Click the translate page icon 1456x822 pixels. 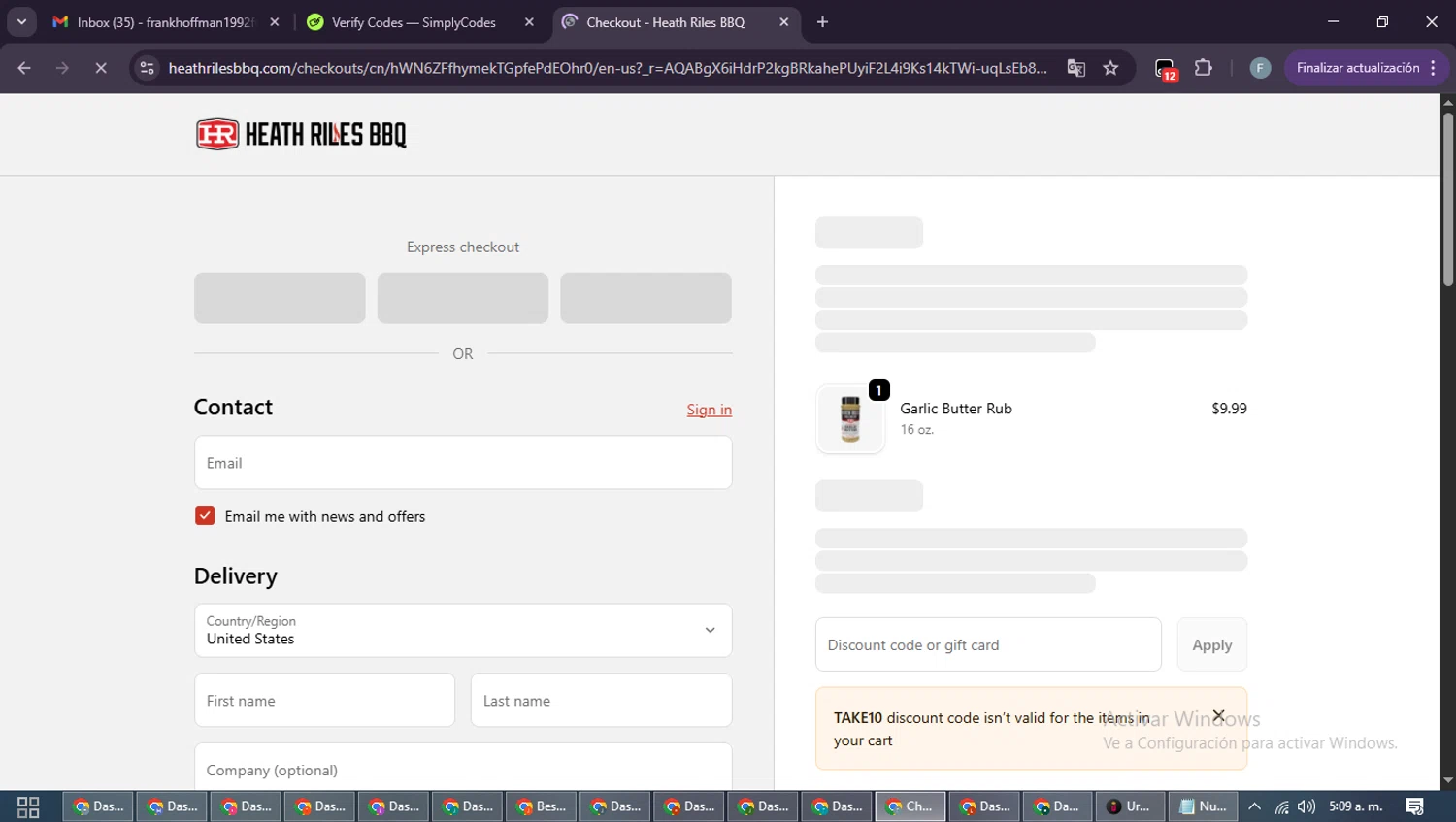1075,68
